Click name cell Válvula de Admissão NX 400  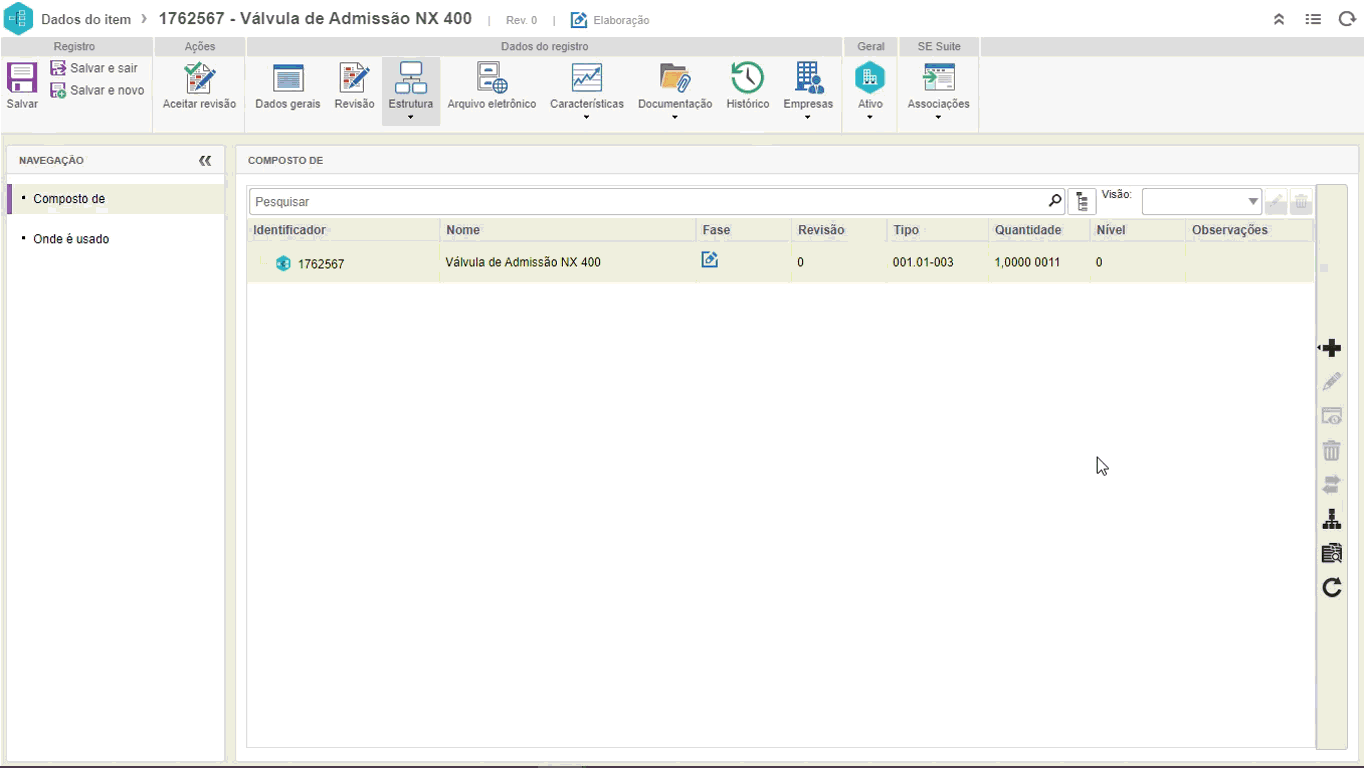coord(523,262)
